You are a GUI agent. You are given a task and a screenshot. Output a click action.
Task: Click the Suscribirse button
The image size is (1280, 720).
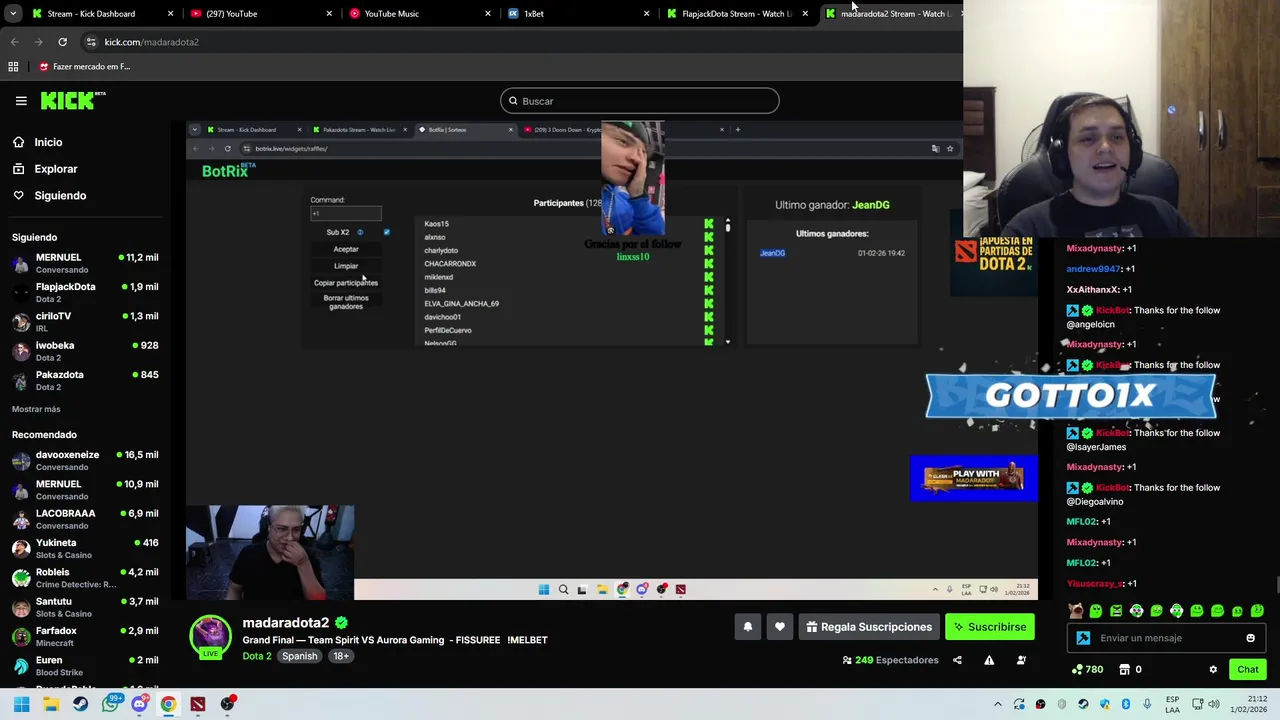(990, 627)
